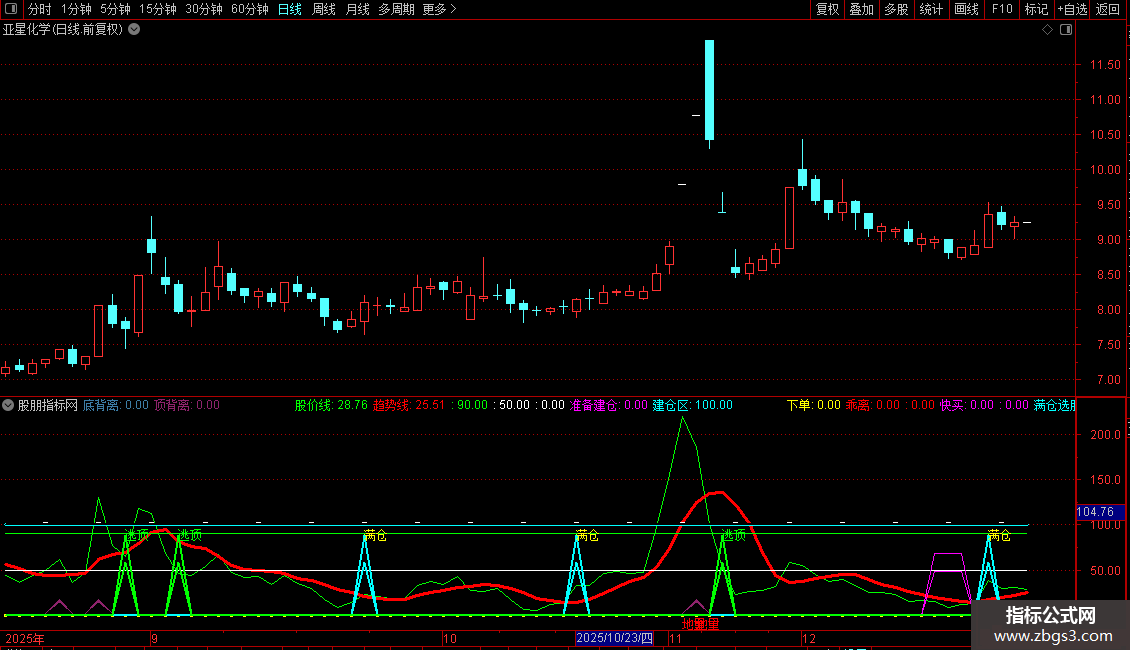1130x650 pixels.
Task: Select the 30分钟 period
Action: tap(204, 9)
